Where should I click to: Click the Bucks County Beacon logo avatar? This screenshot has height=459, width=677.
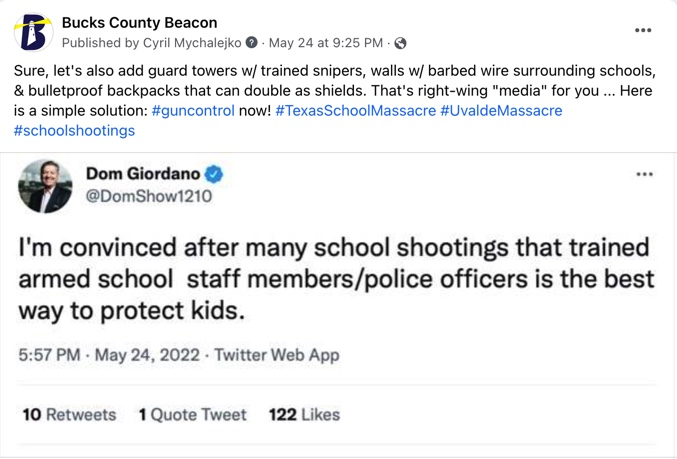[33, 32]
